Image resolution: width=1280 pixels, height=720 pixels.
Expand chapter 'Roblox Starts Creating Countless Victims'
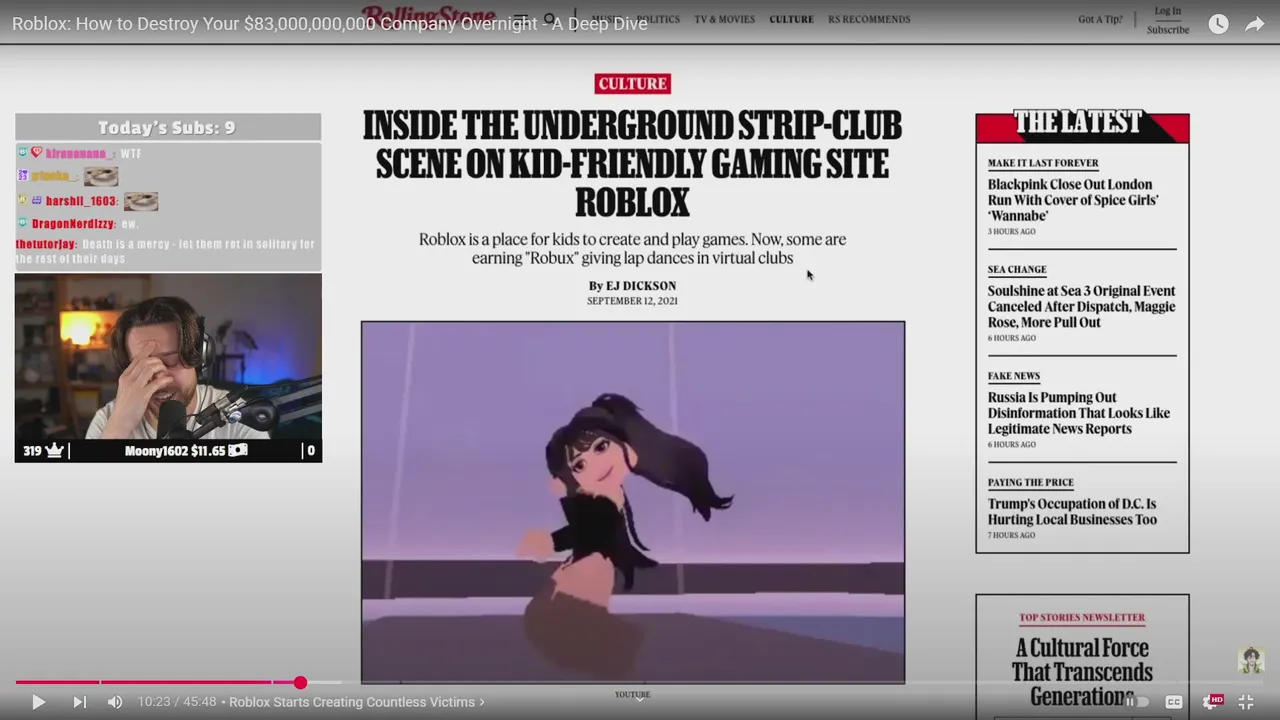click(357, 702)
